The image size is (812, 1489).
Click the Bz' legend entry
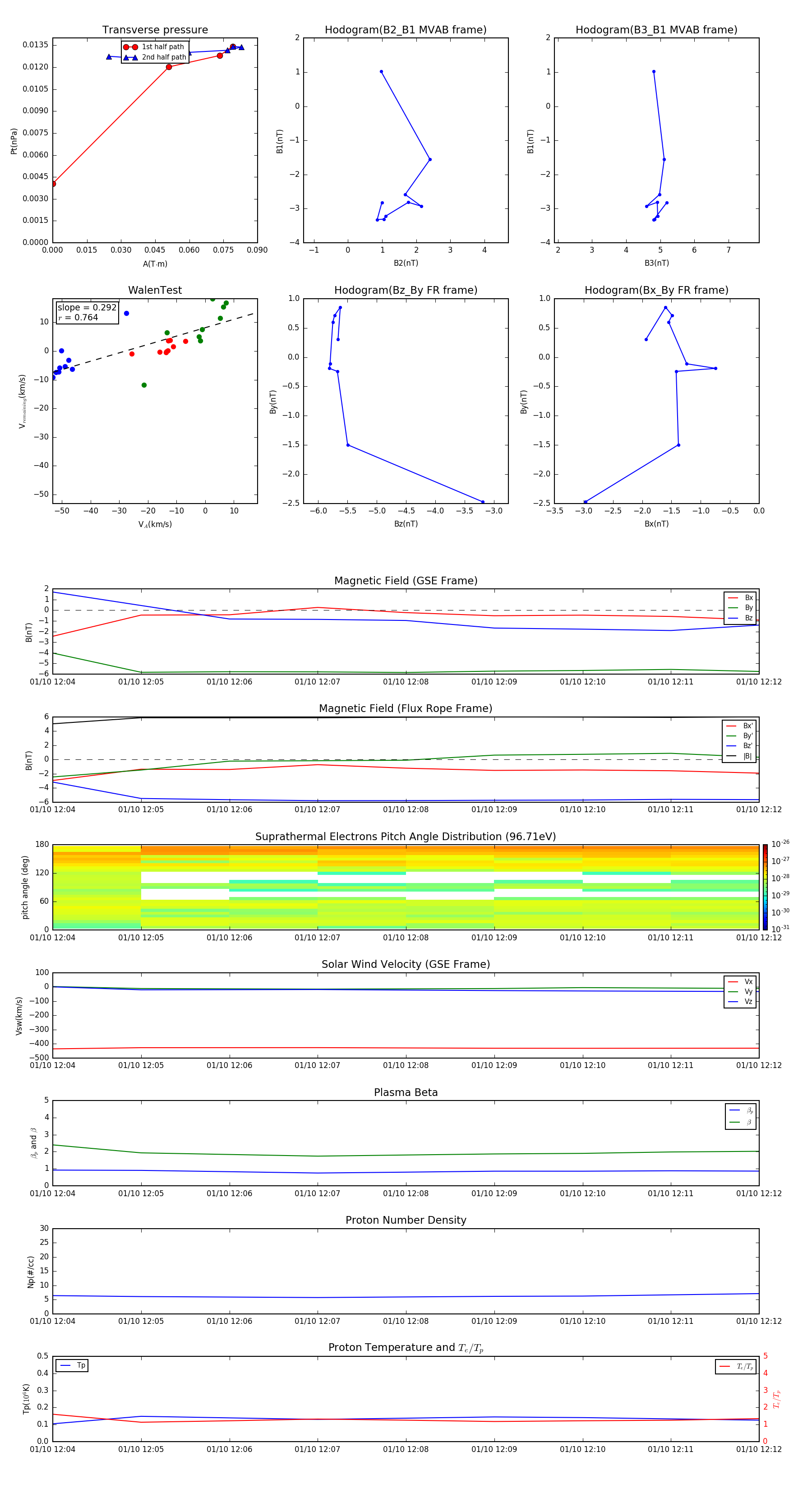(740, 746)
